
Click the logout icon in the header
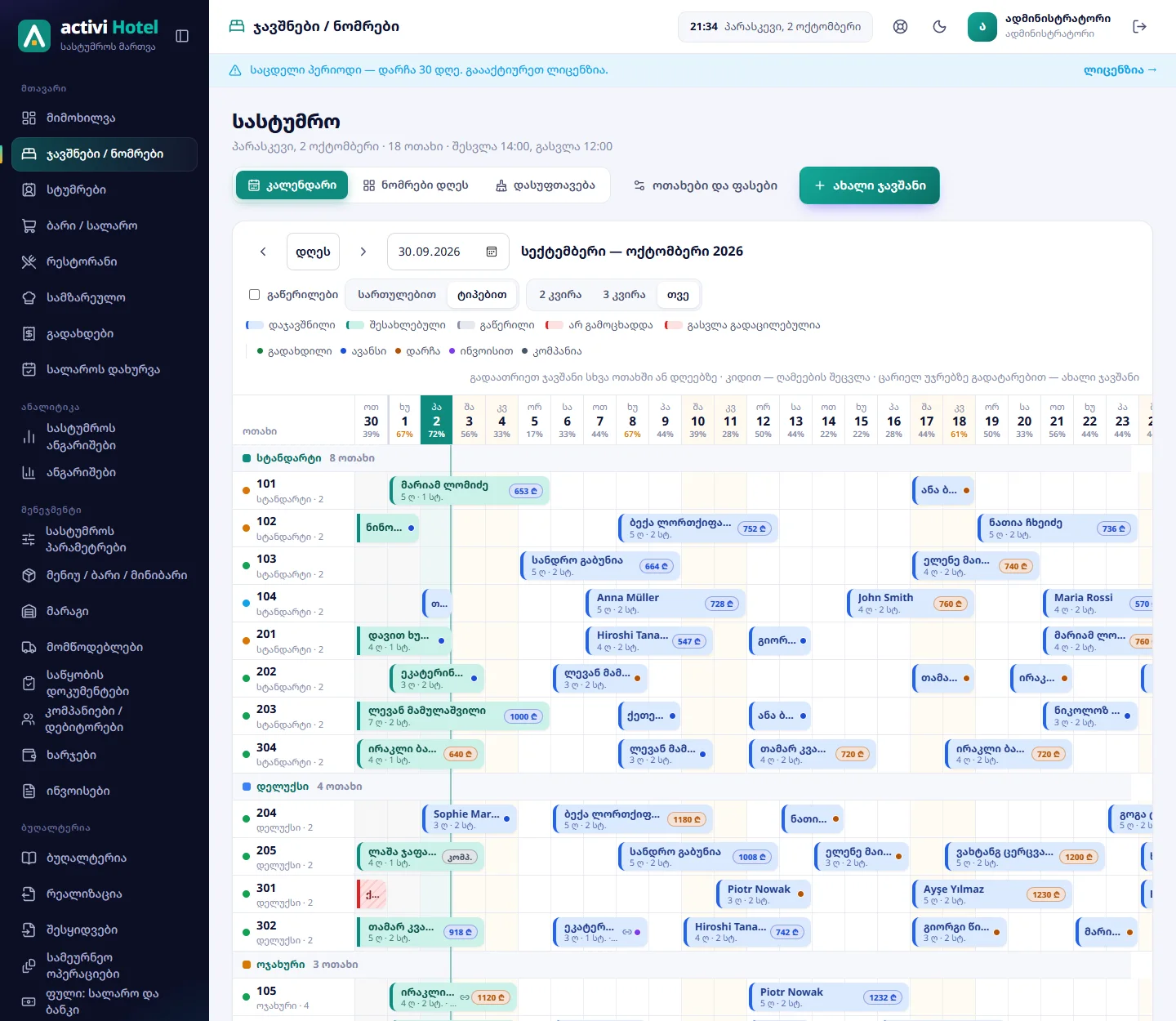tap(1140, 27)
